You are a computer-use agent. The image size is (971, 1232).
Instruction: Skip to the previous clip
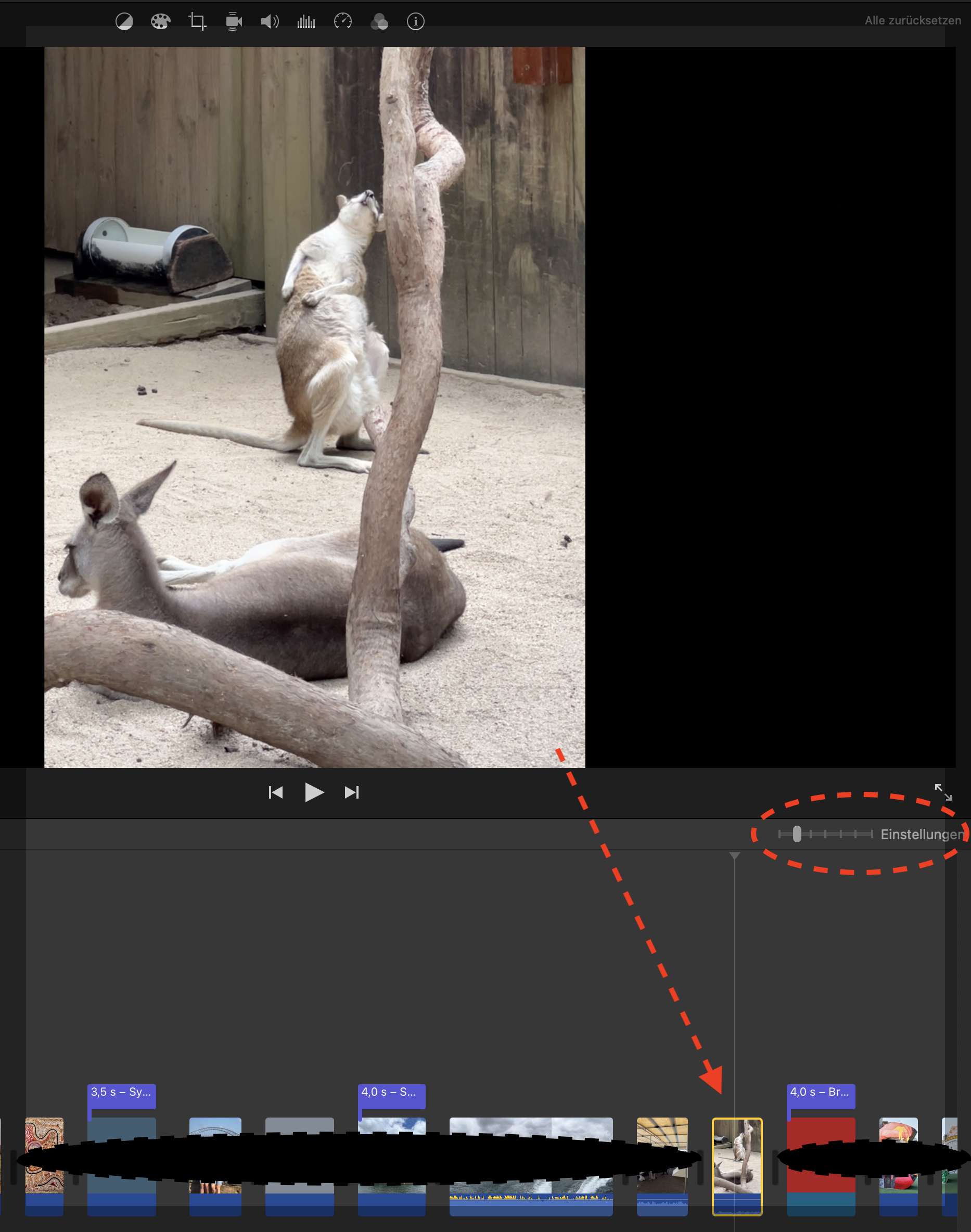[x=276, y=792]
